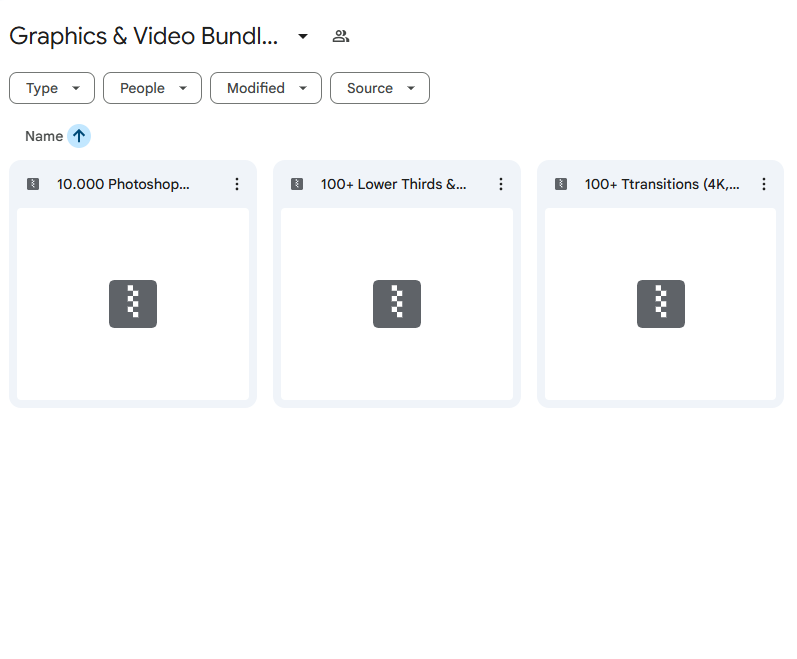
Task: Open more actions for 100+ Lower Thirds file
Action: pos(501,184)
